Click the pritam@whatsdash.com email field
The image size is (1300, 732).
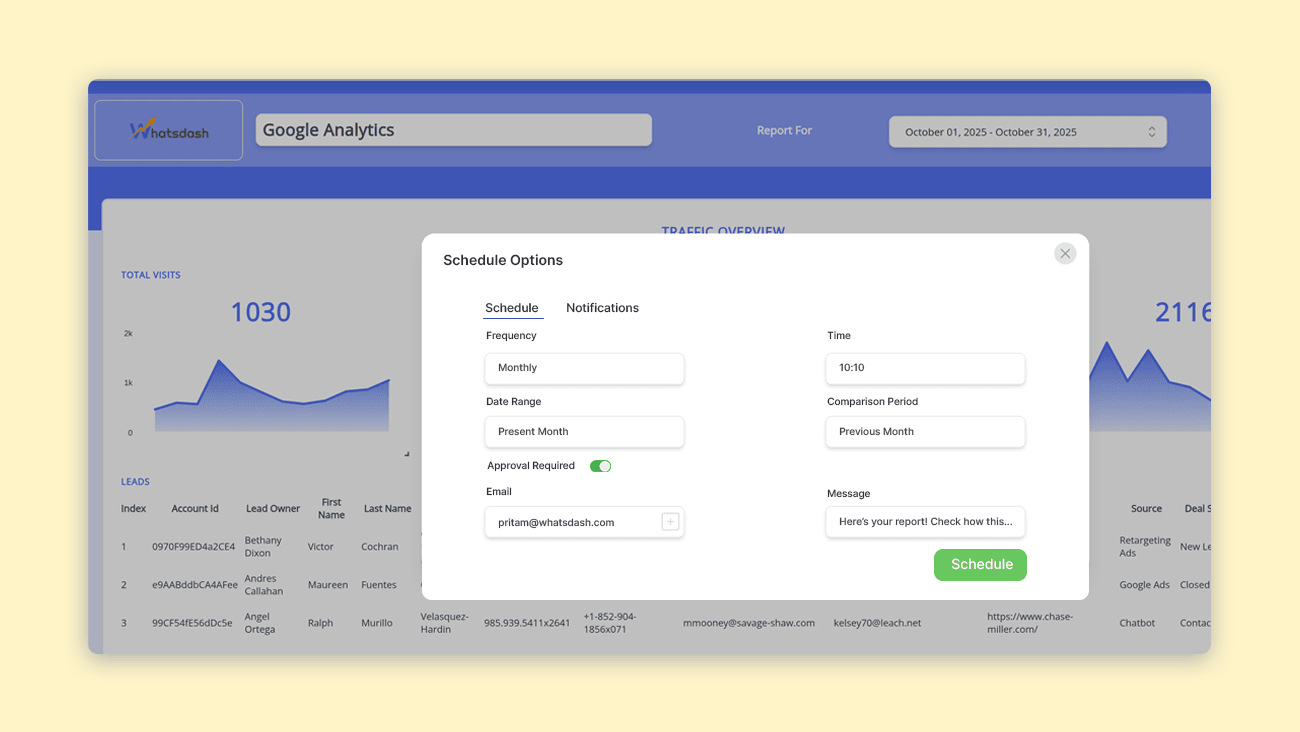pos(574,521)
